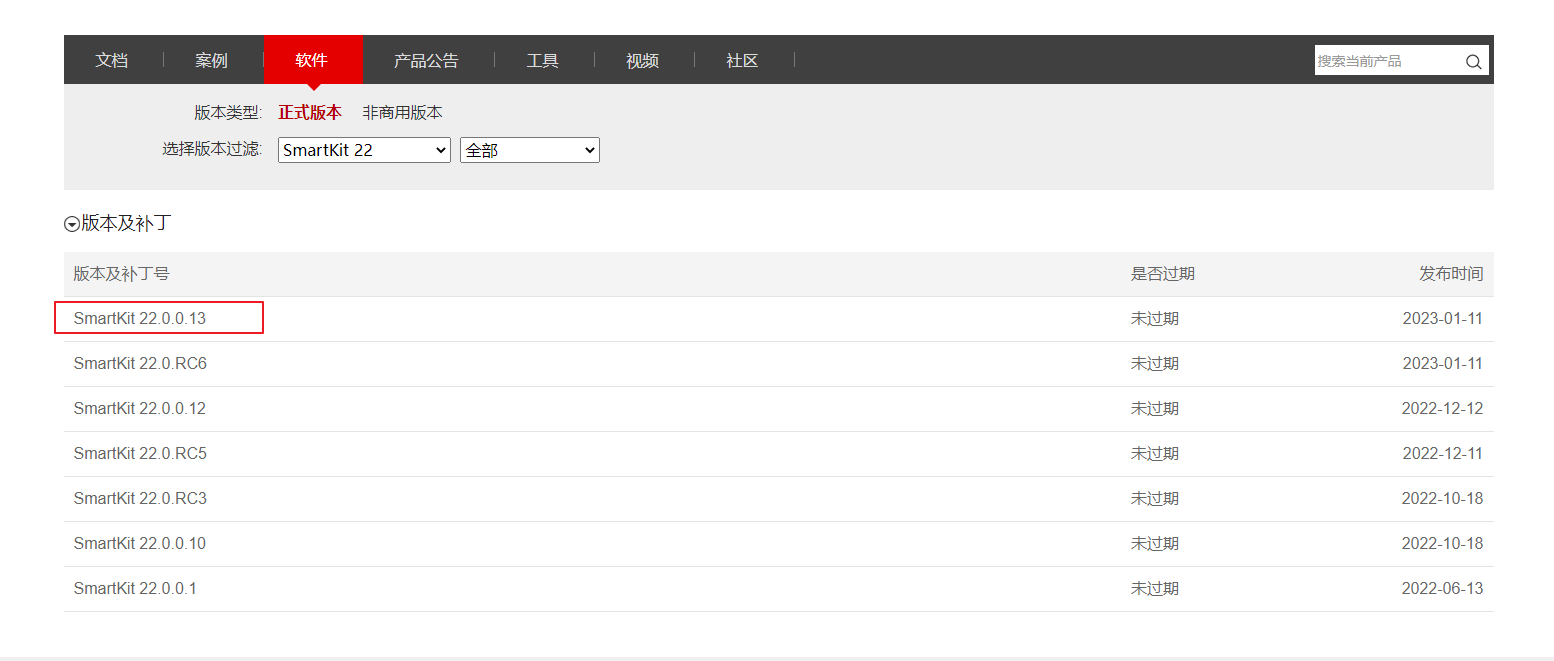Open the 工具 tab
The width and height of the screenshot is (1554, 661).
(543, 60)
